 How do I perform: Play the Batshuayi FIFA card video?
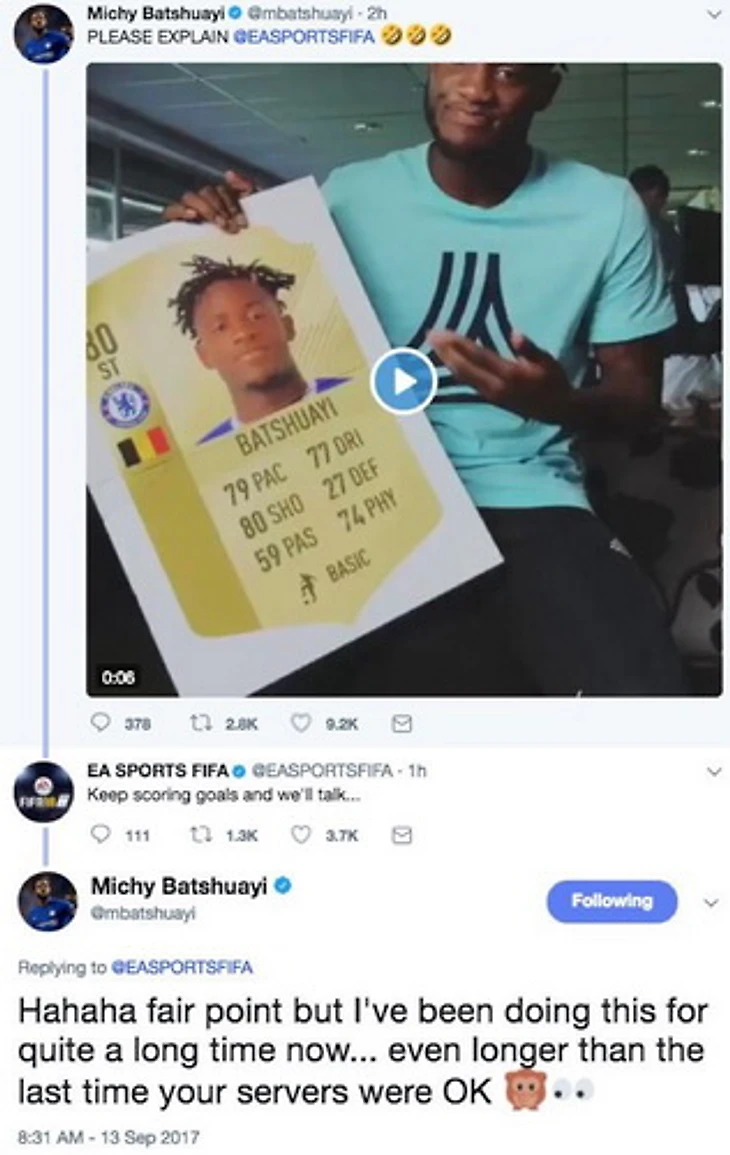click(403, 382)
